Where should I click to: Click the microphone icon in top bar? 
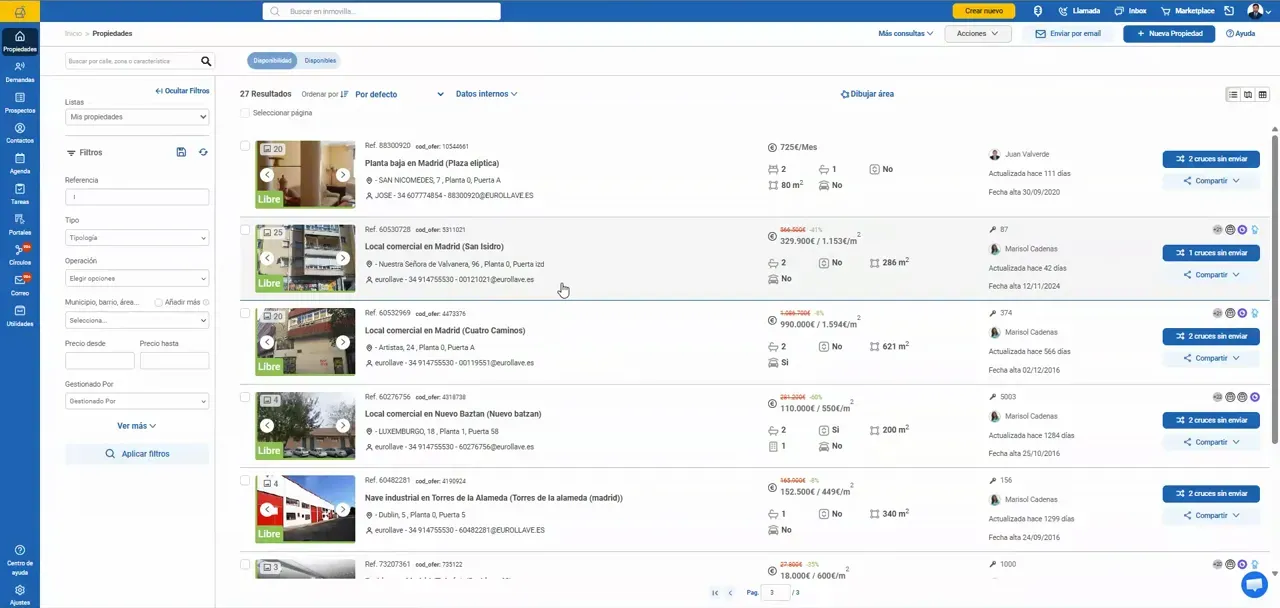click(x=1037, y=11)
